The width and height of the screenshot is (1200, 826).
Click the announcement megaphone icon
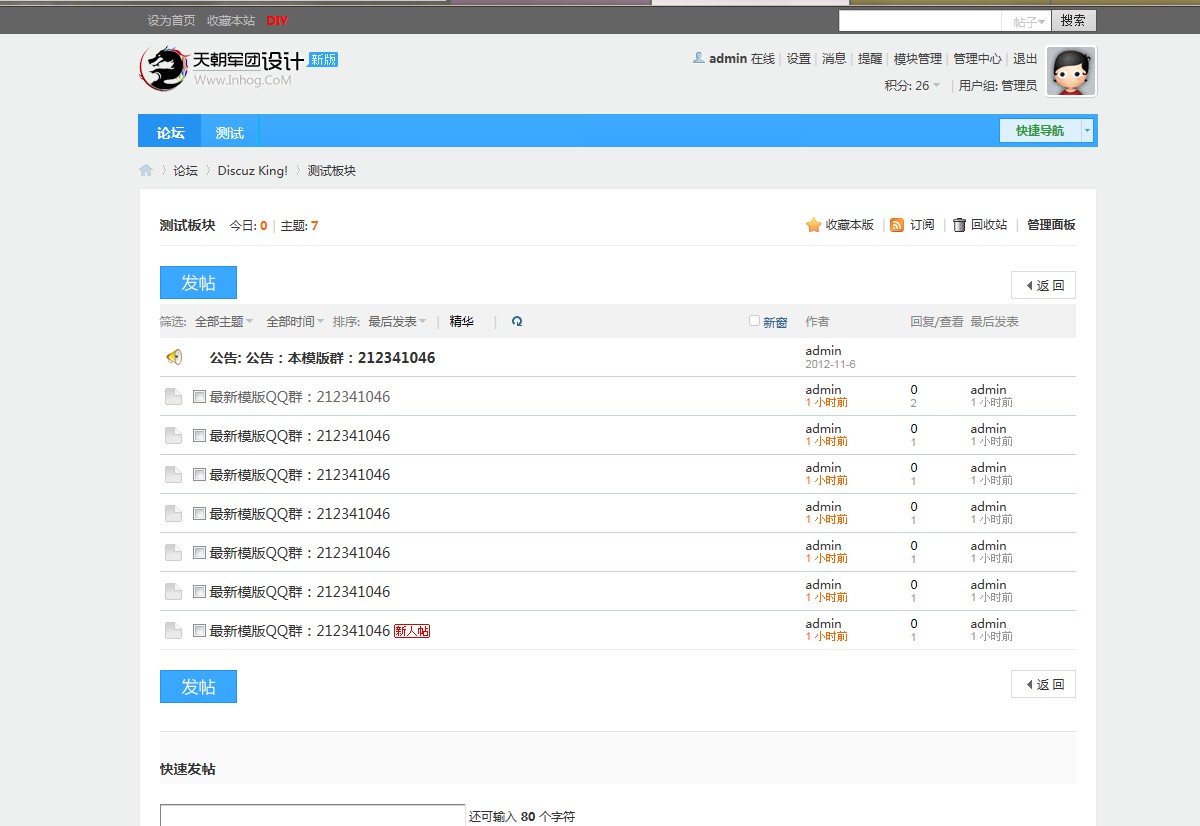[x=174, y=357]
